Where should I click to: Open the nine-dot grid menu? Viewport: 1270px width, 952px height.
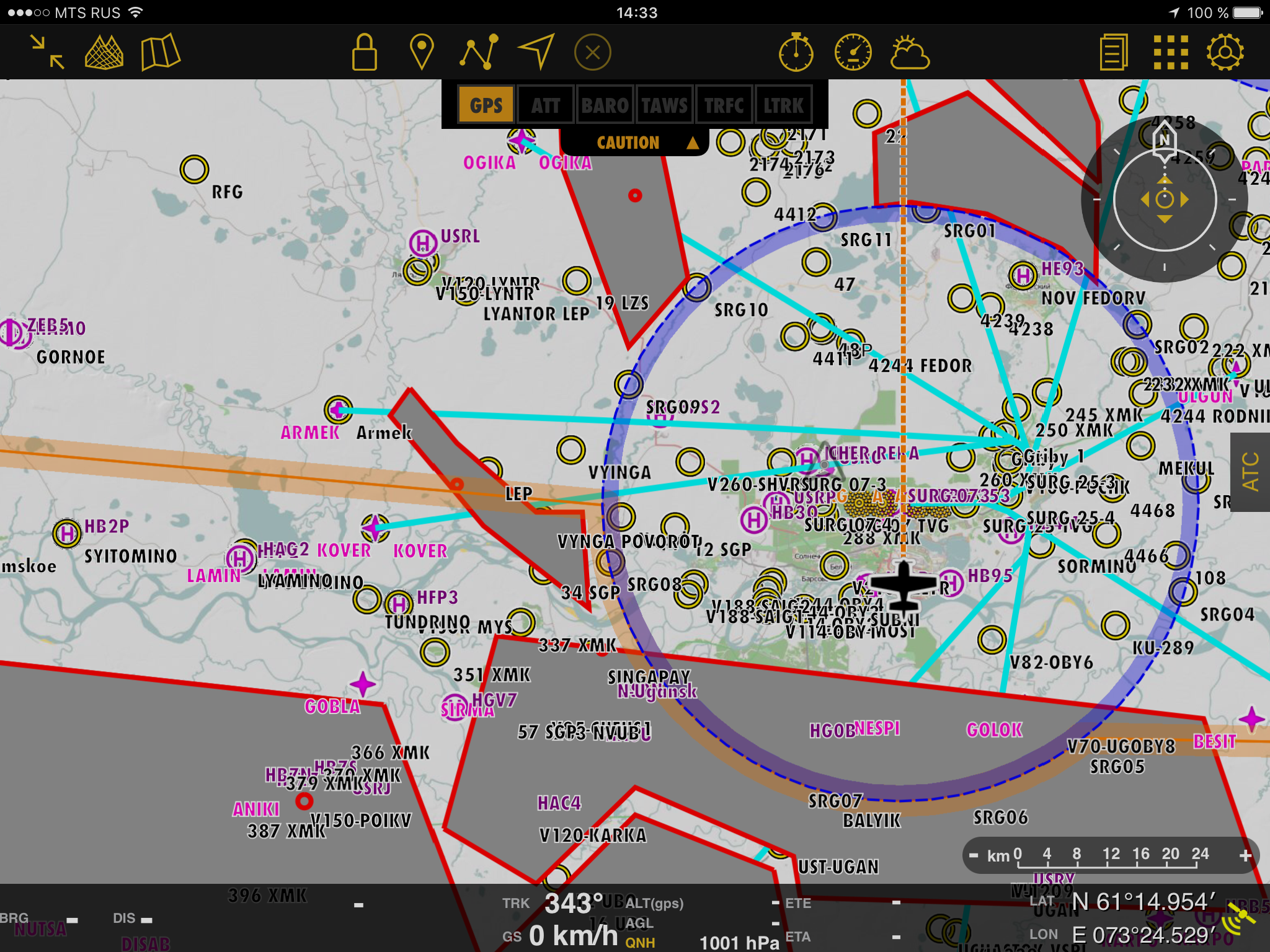(1170, 52)
